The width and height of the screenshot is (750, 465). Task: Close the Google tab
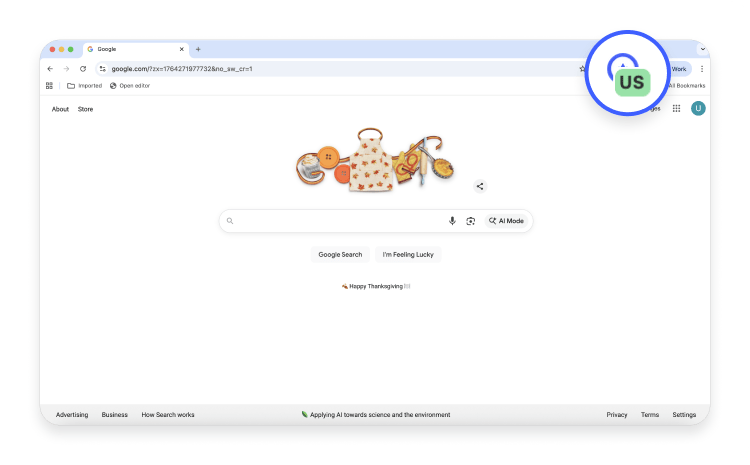click(x=182, y=49)
